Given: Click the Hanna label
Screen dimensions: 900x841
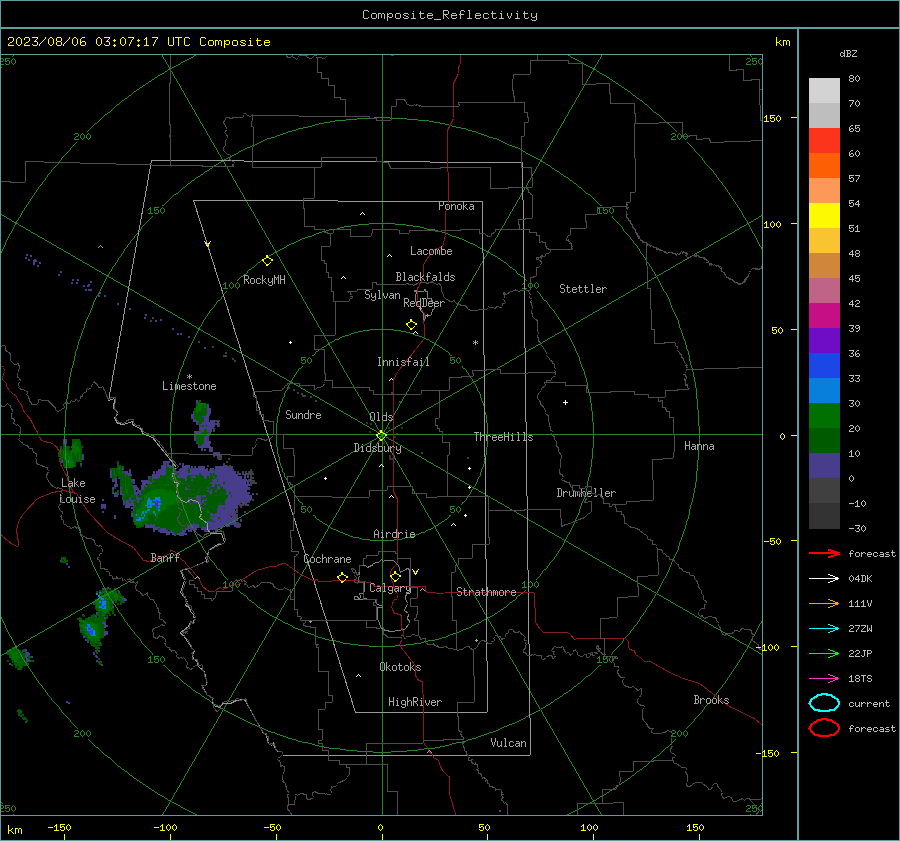Looking at the screenshot, I should coord(699,446).
